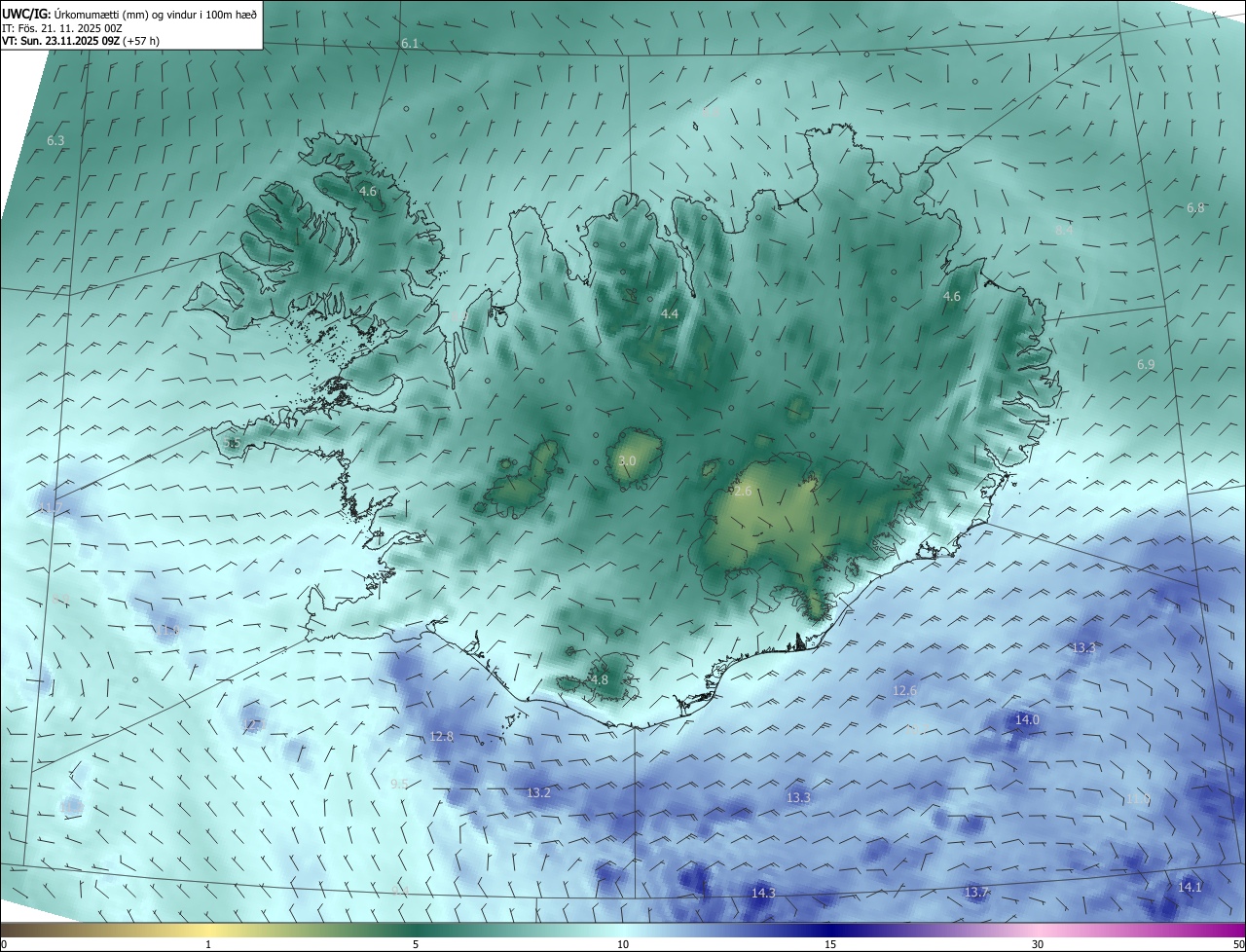Viewport: 1246px width, 952px height.
Task: Click the 3.0 value on the central glacier
Action: 627,460
